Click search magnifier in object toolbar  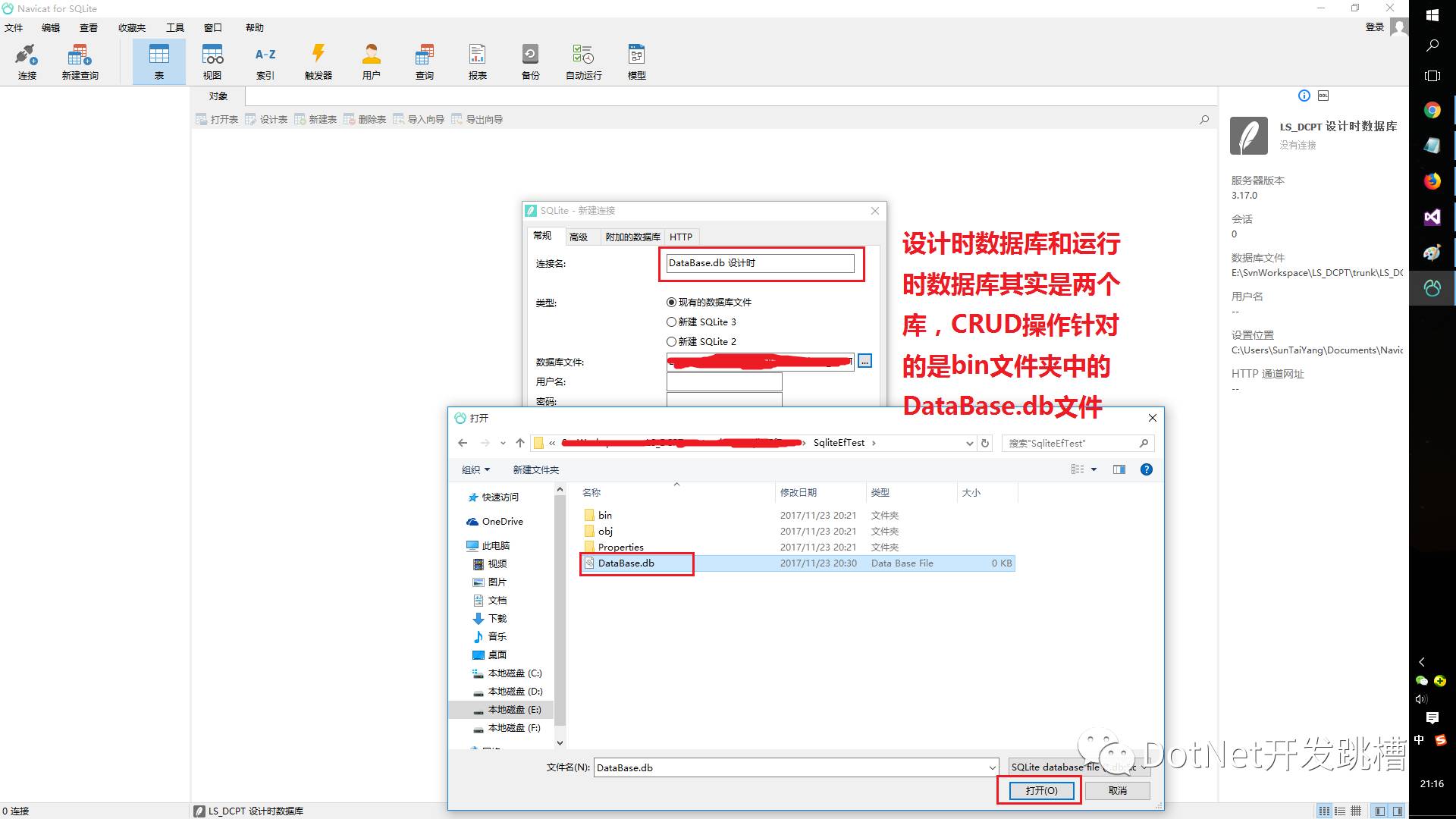1204,119
